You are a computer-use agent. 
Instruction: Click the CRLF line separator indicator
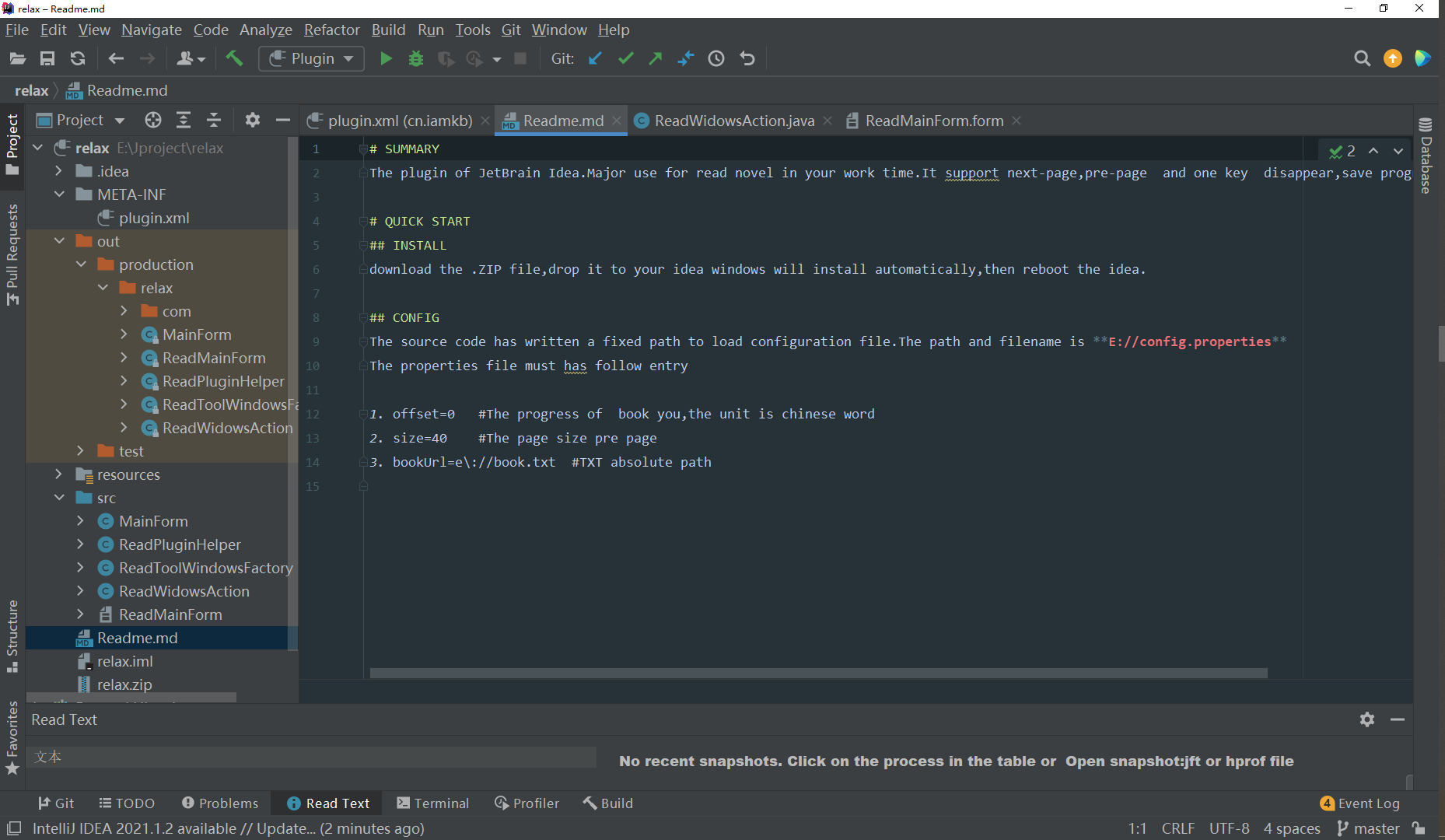(1177, 828)
